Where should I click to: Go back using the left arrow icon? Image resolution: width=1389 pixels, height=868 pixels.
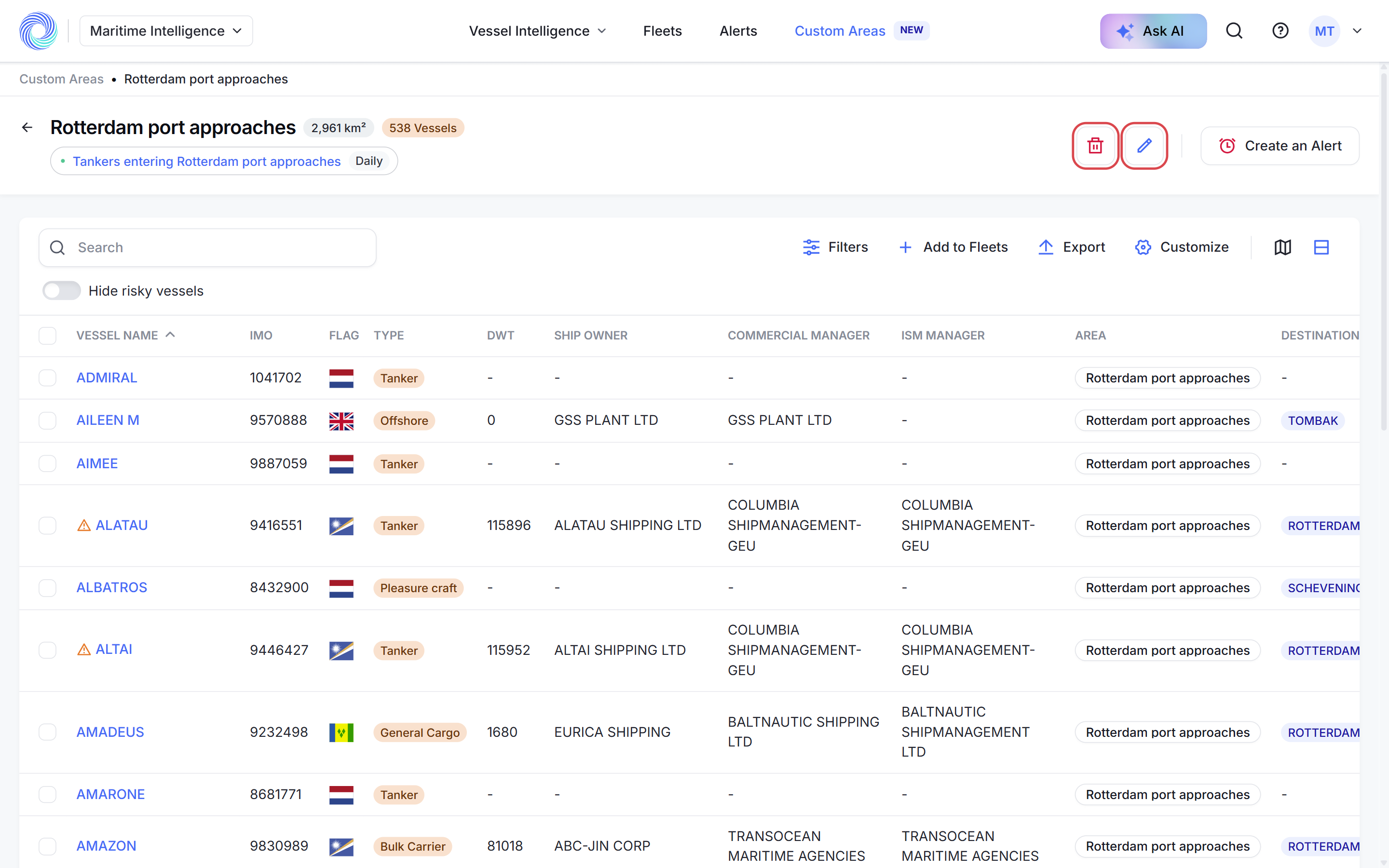pos(27,127)
